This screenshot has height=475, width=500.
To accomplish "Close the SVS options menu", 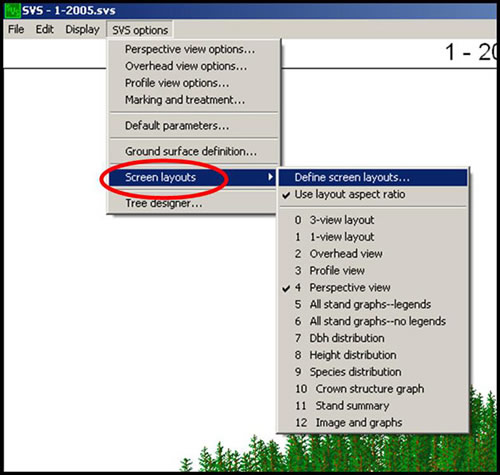I will click(x=140, y=30).
